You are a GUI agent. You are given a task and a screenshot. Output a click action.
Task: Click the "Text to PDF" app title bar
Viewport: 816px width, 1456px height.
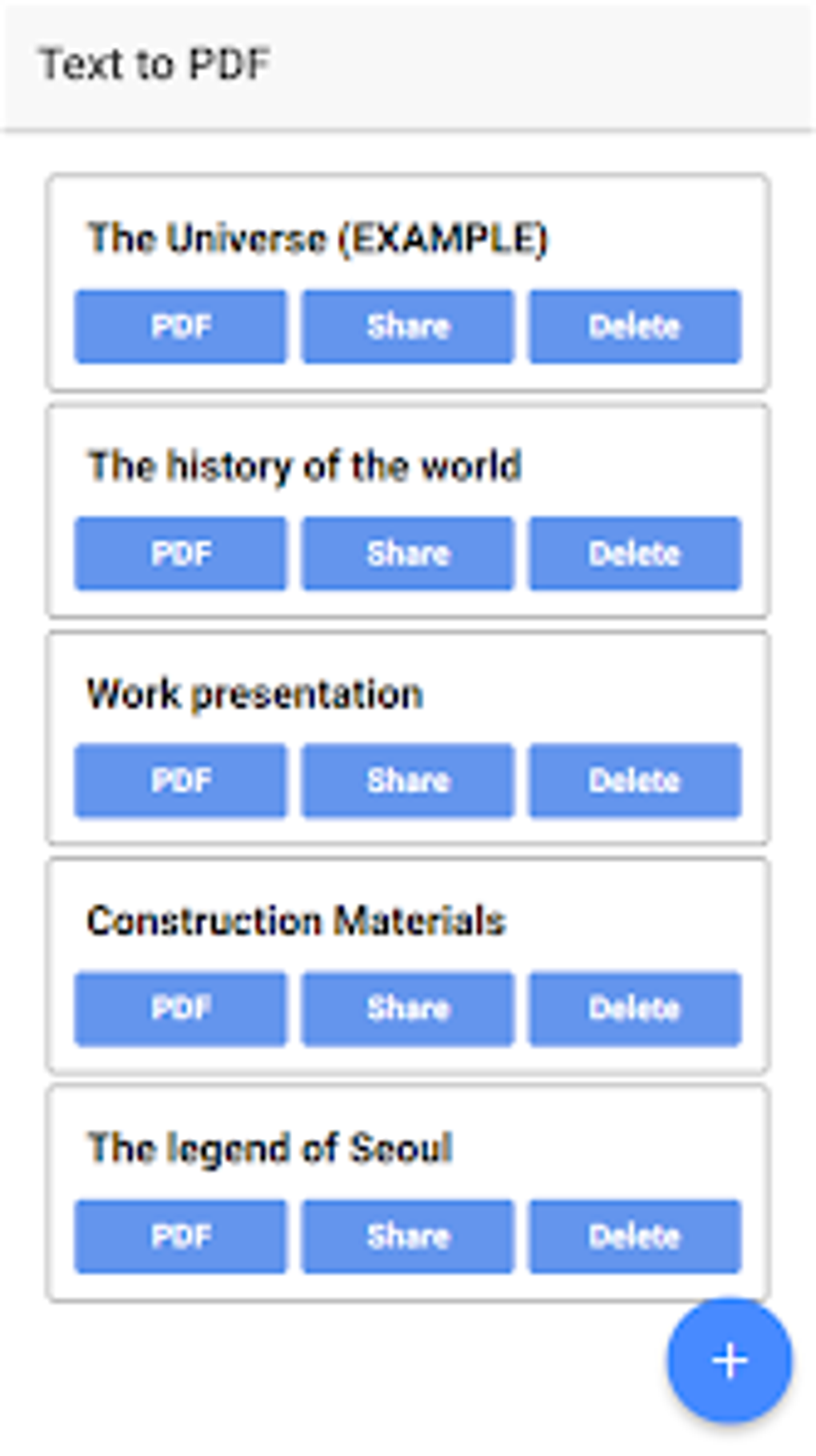tap(157, 63)
